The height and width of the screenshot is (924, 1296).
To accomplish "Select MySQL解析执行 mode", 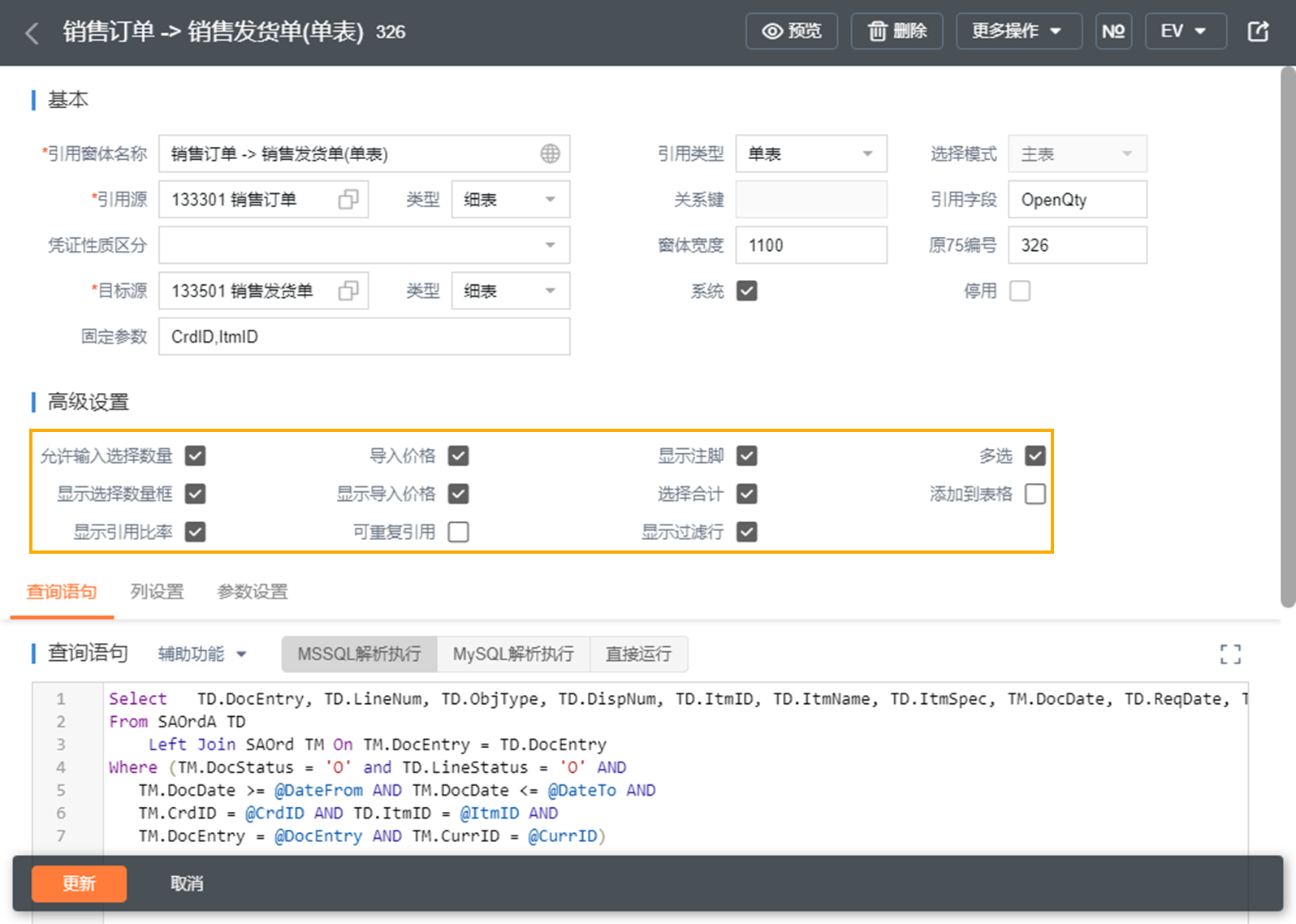I will click(513, 654).
